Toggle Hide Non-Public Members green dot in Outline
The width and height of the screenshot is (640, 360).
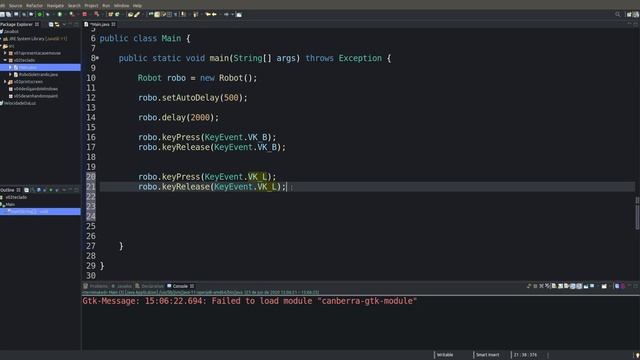[x=51, y=190]
